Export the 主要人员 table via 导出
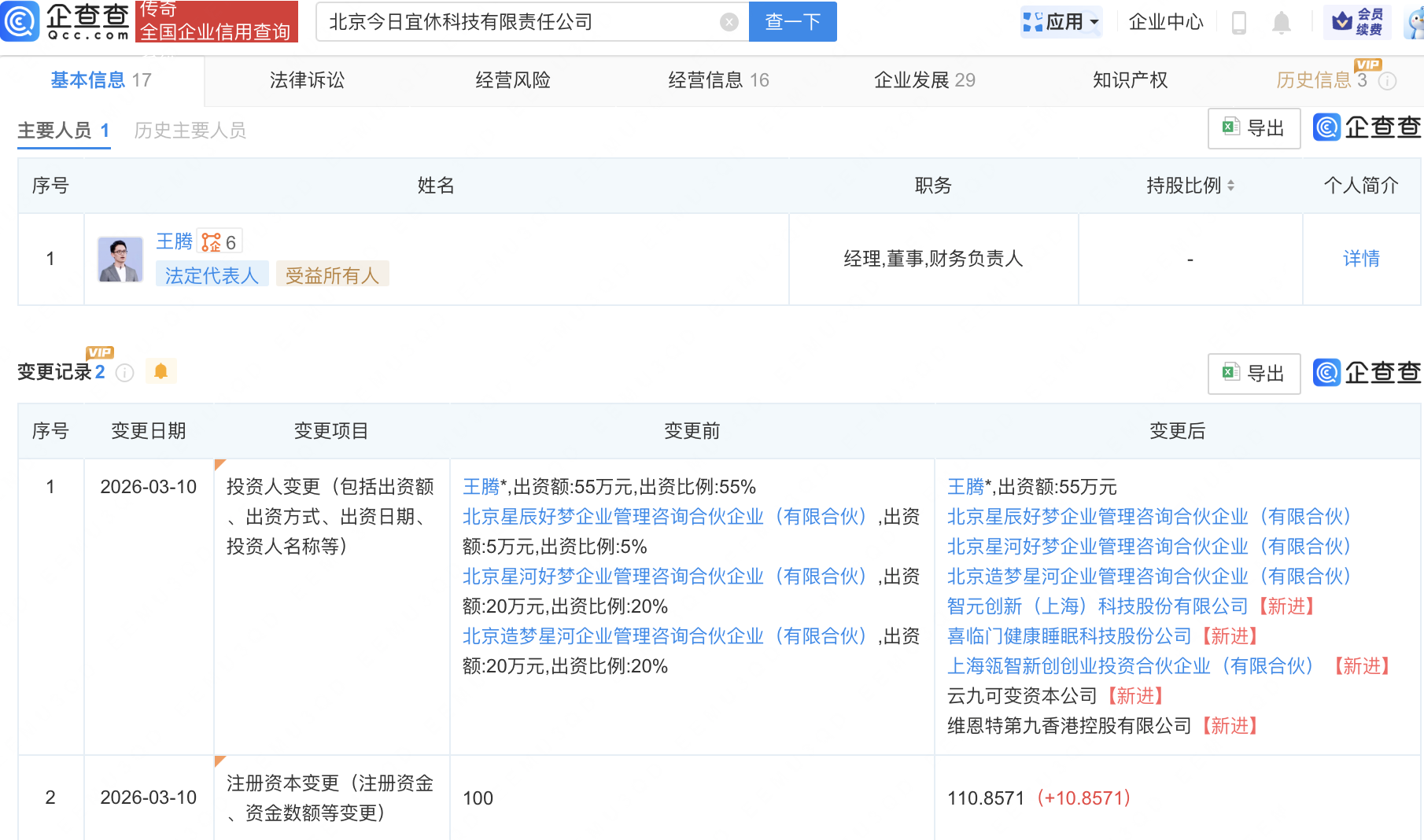Image resolution: width=1424 pixels, height=840 pixels. (1253, 128)
